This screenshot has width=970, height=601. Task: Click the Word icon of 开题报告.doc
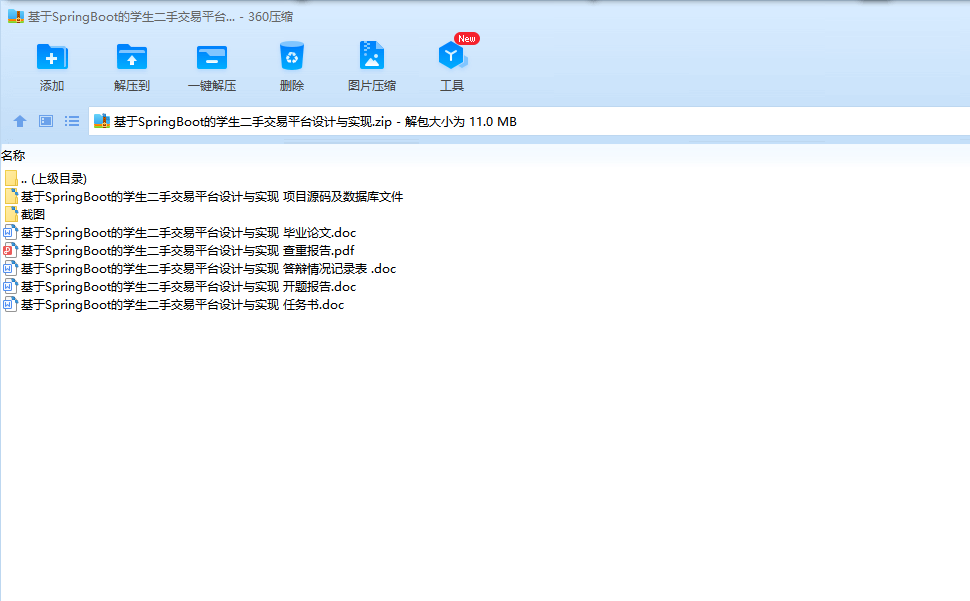coord(11,286)
